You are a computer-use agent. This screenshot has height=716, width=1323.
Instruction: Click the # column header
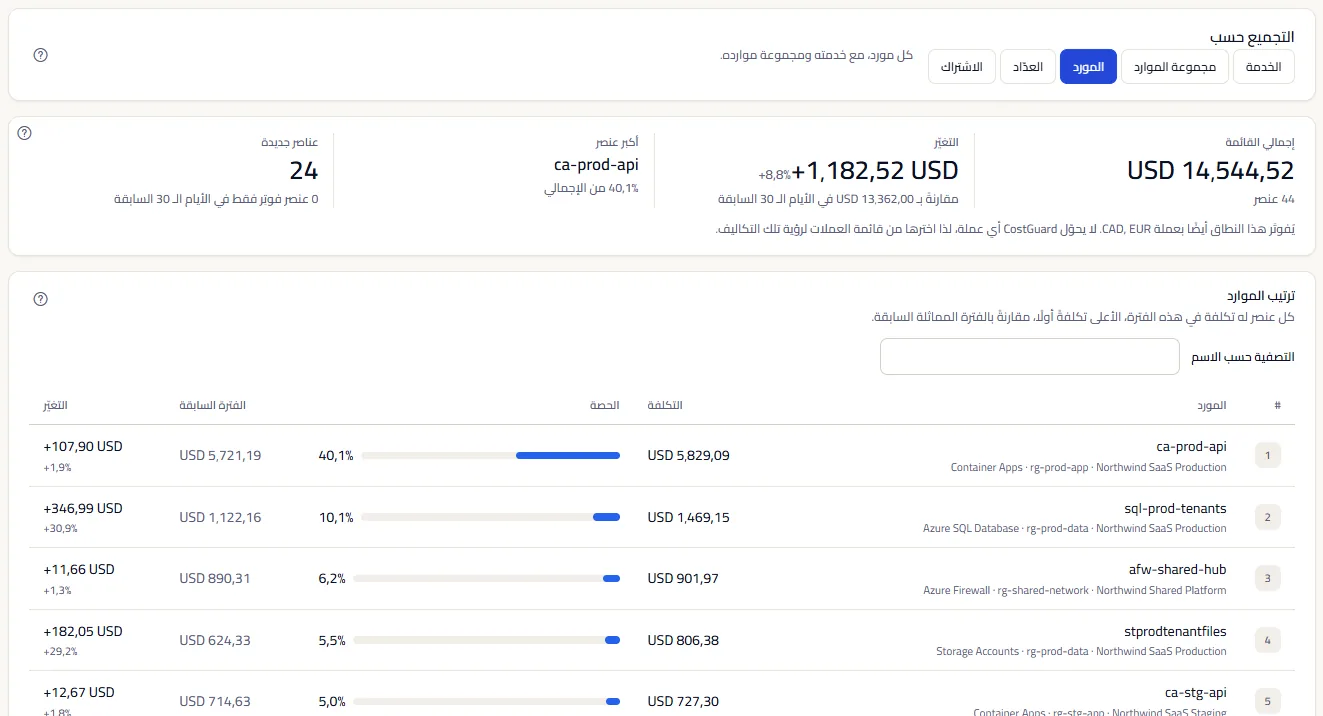(x=1277, y=405)
